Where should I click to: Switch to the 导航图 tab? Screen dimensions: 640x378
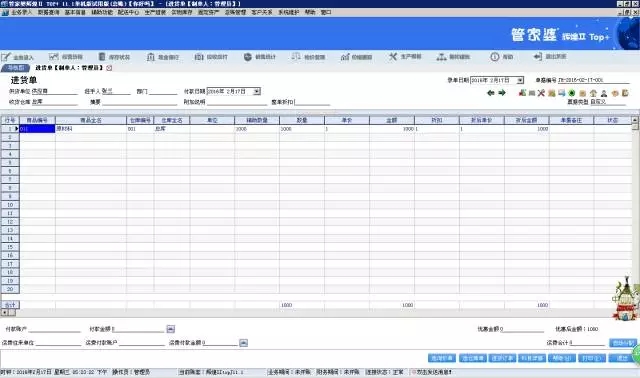pyautogui.click(x=16, y=68)
